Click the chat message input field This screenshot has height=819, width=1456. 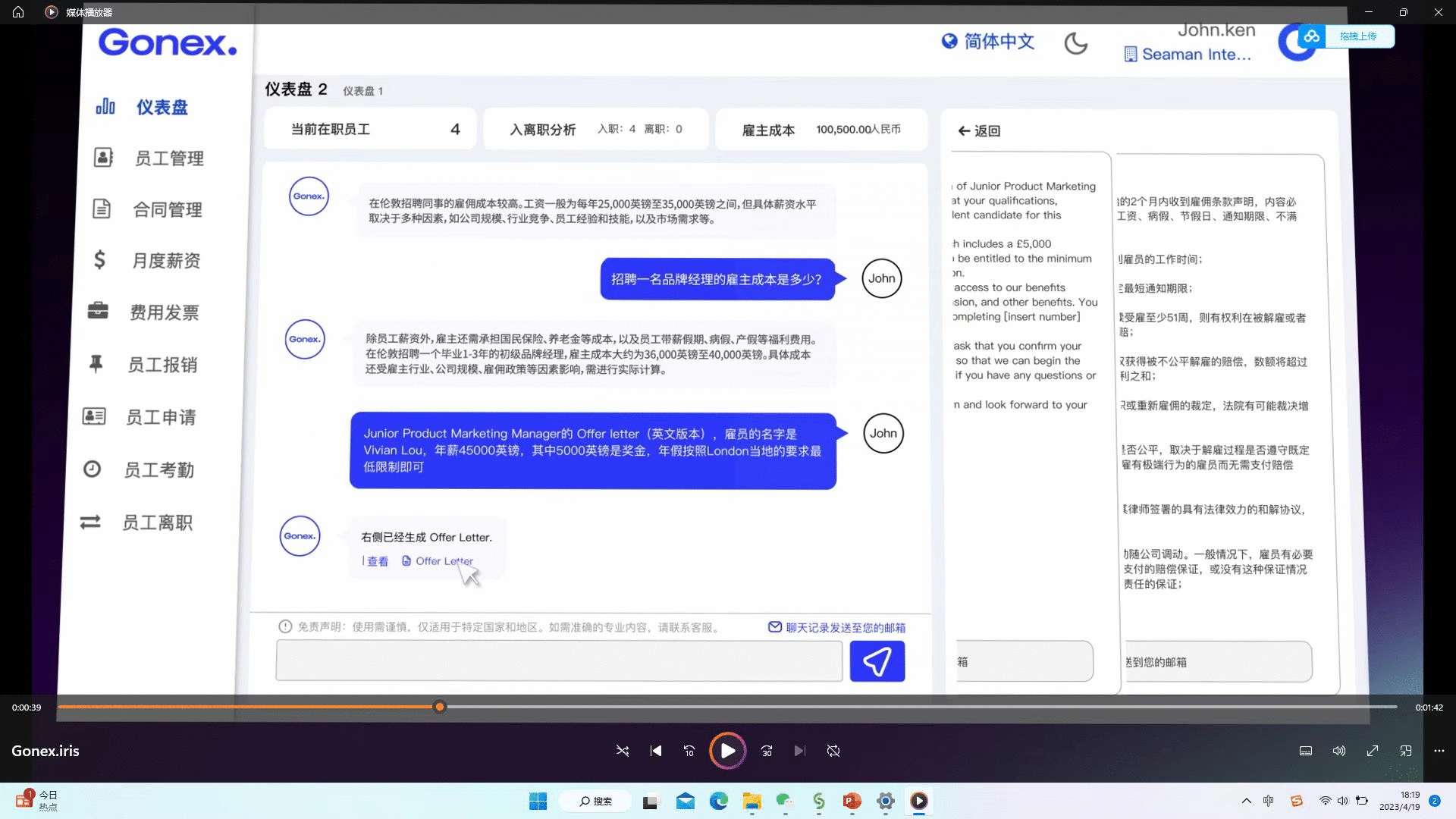click(x=558, y=661)
